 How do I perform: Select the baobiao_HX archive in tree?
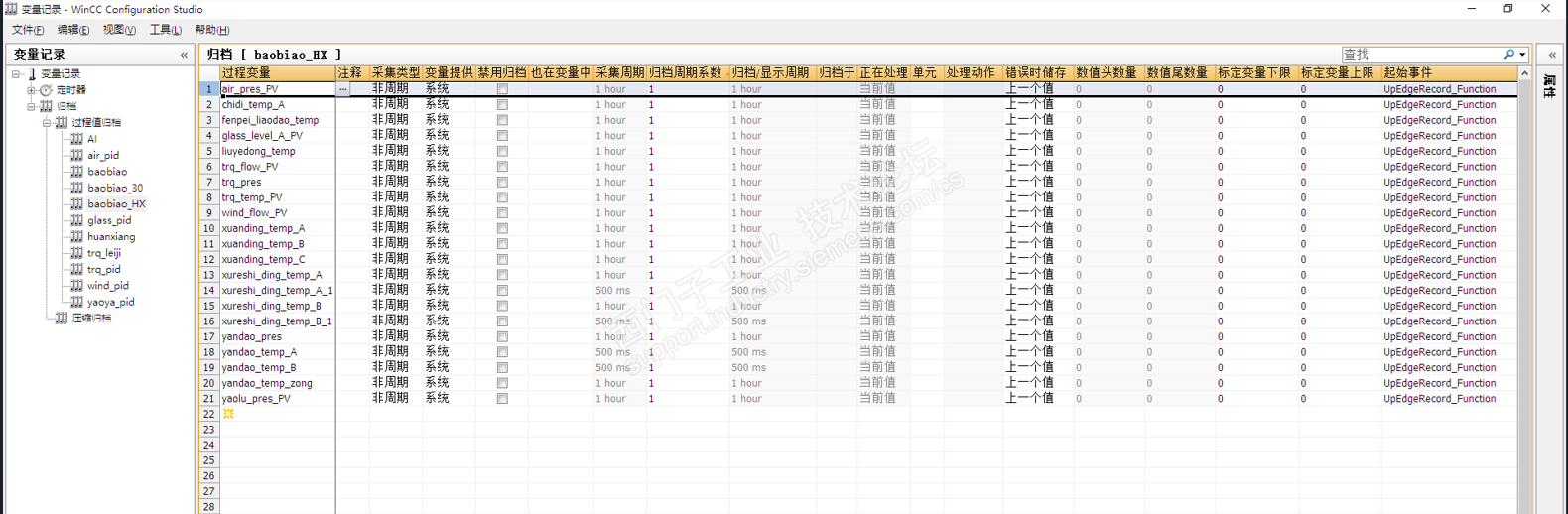coord(116,204)
